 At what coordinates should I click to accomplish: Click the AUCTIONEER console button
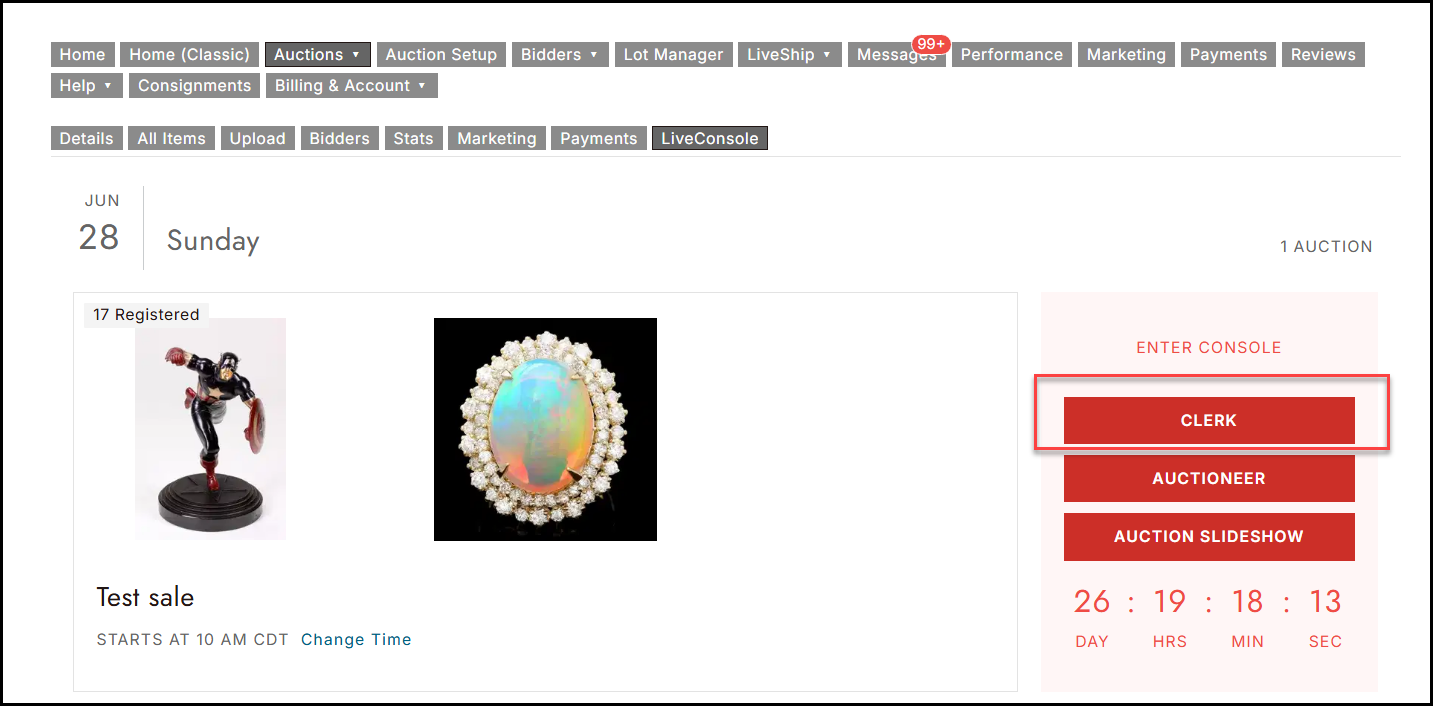coord(1209,478)
